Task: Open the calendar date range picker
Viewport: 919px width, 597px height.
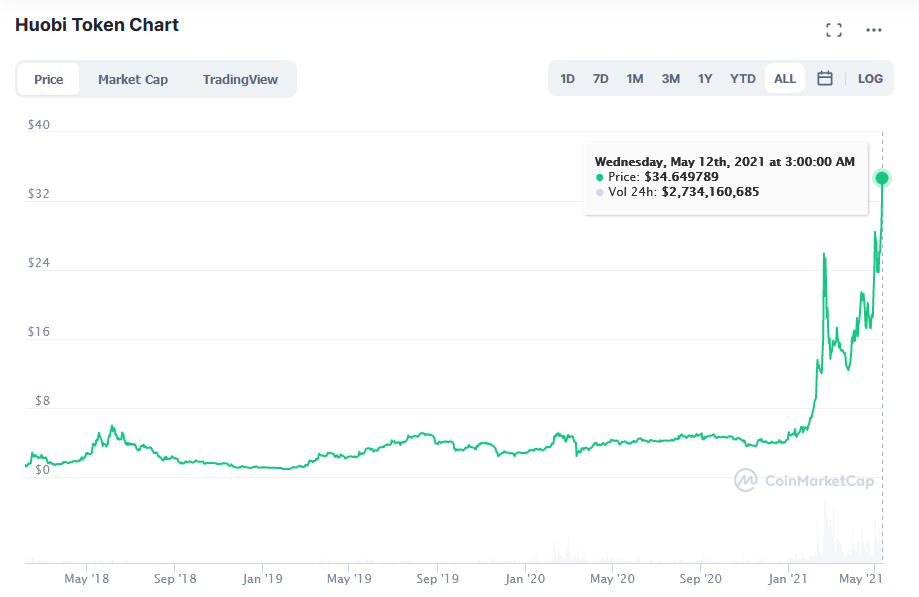Action: tap(825, 79)
